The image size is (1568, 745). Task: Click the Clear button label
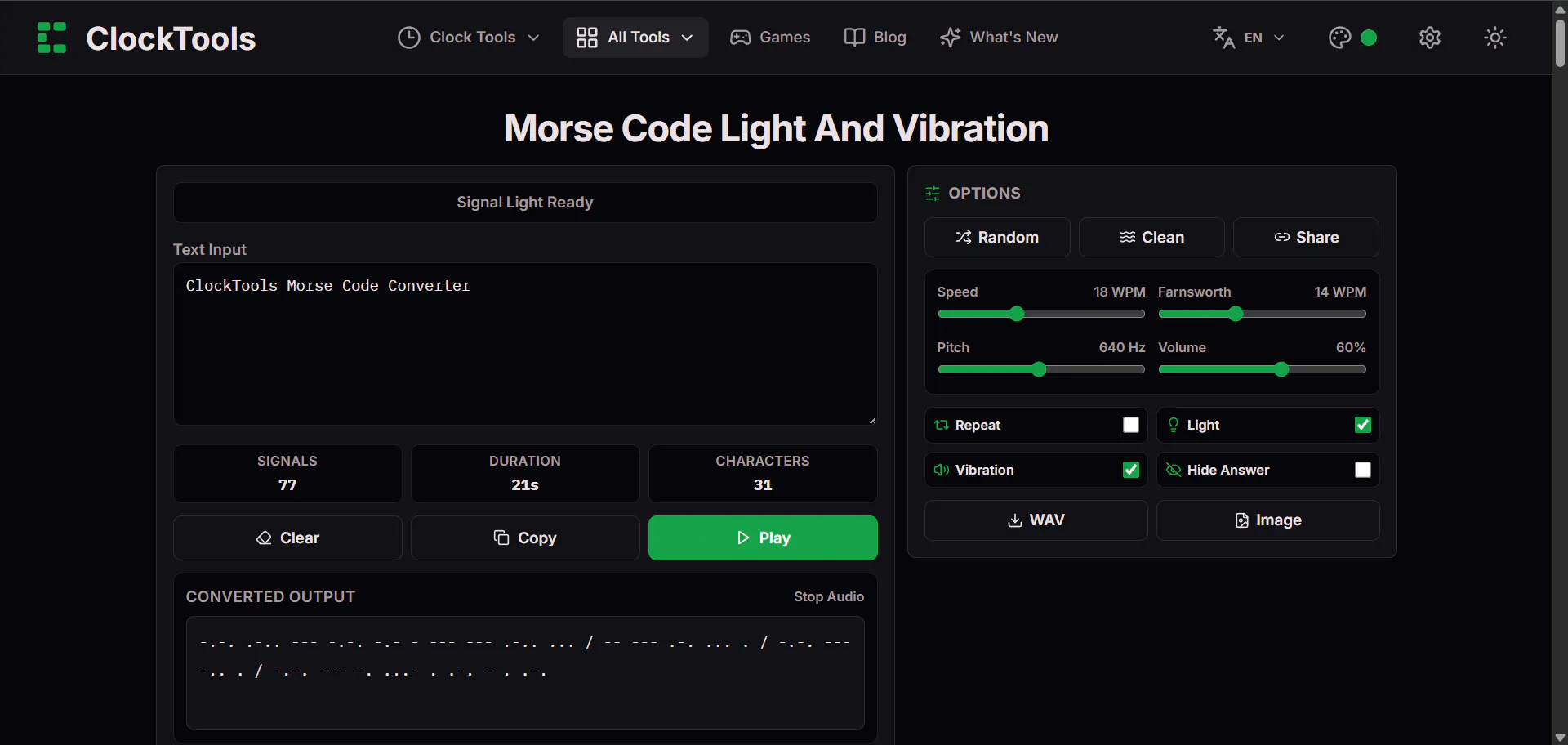coord(300,538)
